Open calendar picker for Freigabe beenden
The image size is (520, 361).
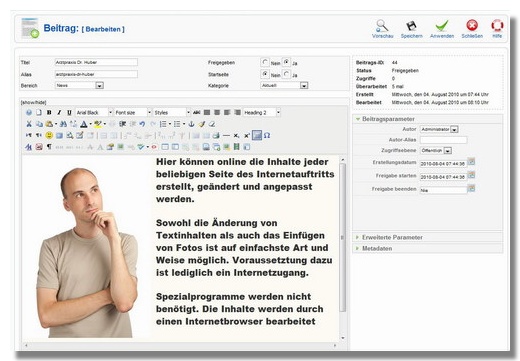(471, 188)
